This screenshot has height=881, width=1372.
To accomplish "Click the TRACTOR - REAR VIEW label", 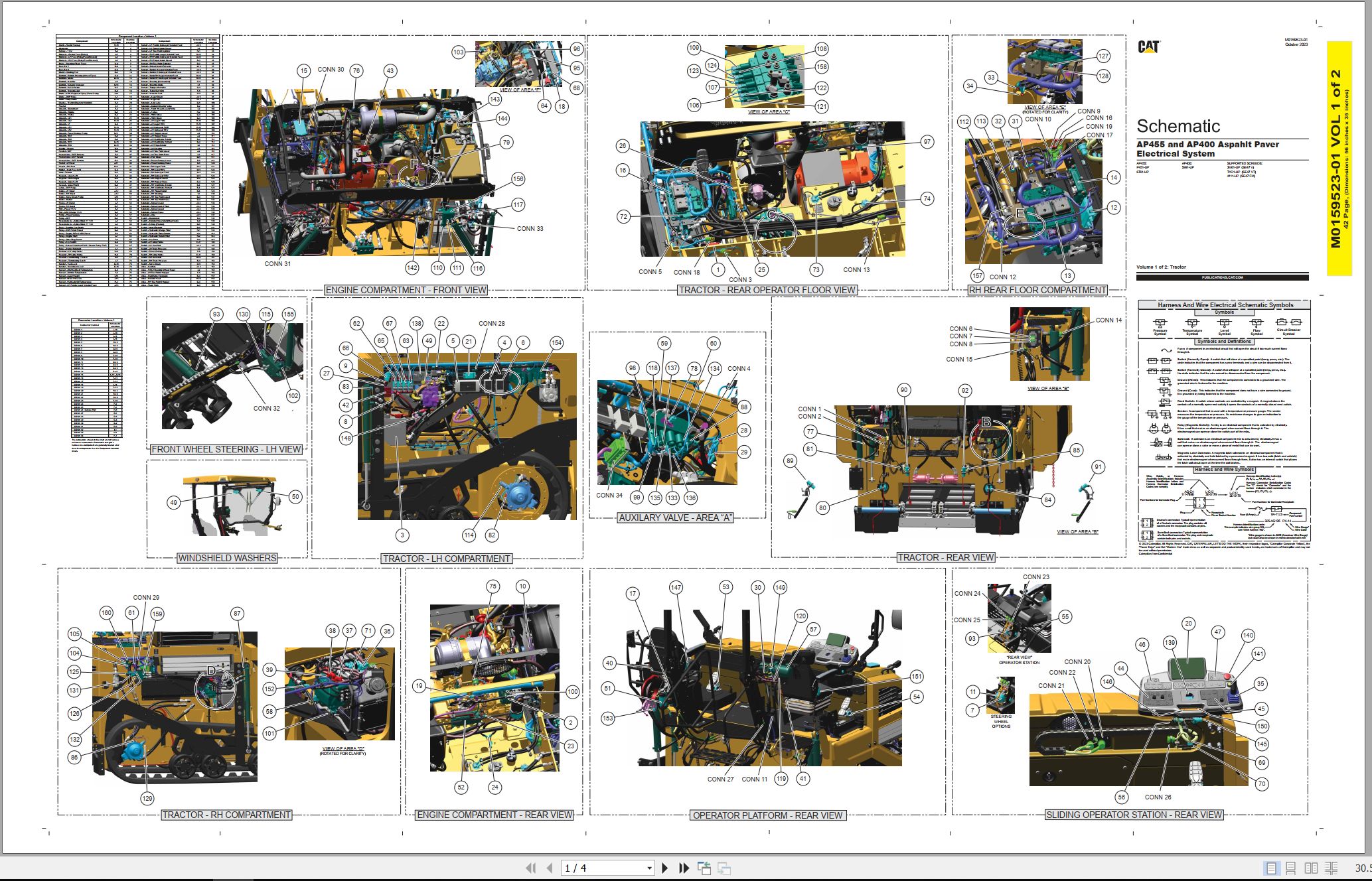I will [x=946, y=557].
